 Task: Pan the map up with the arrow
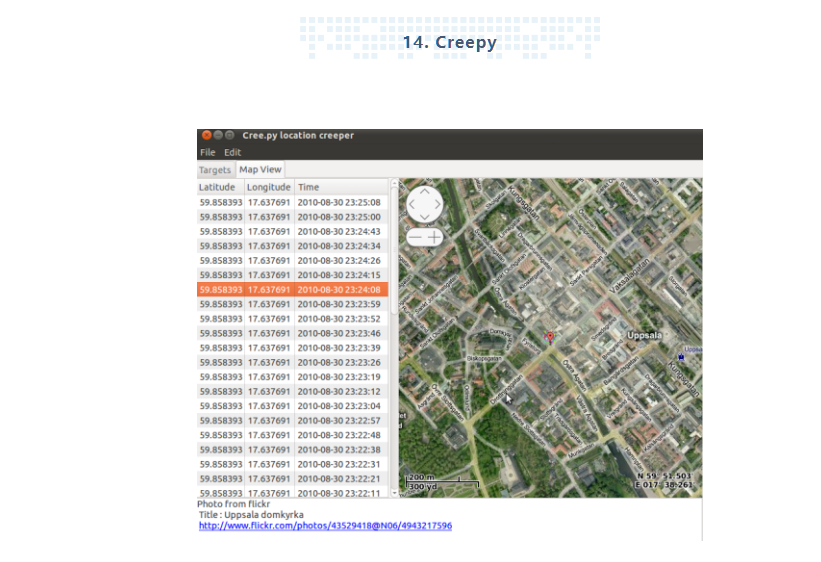point(425,192)
